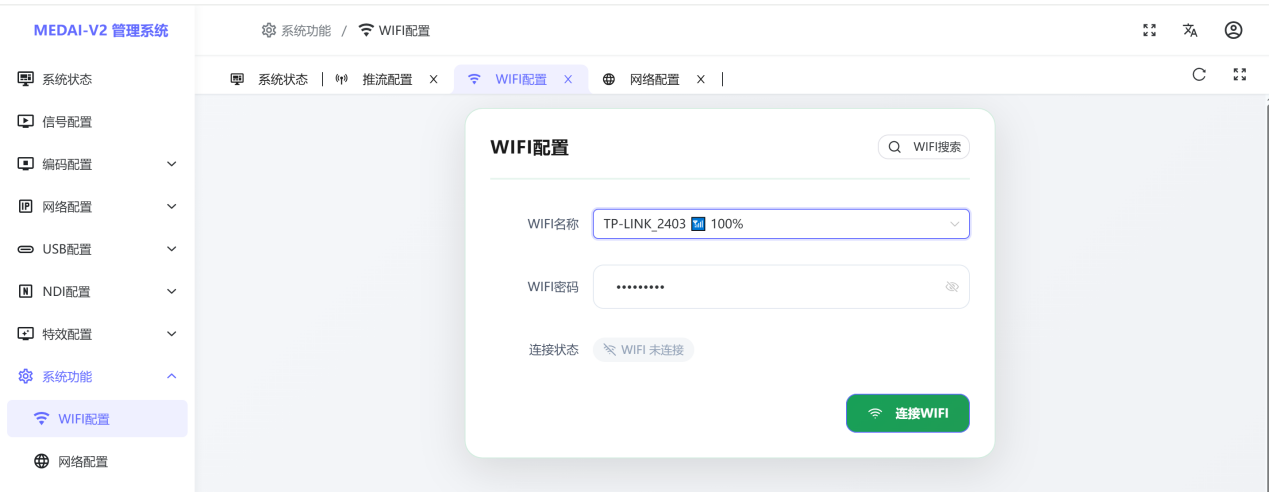Click the refresh icon in tab bar

point(1199,74)
